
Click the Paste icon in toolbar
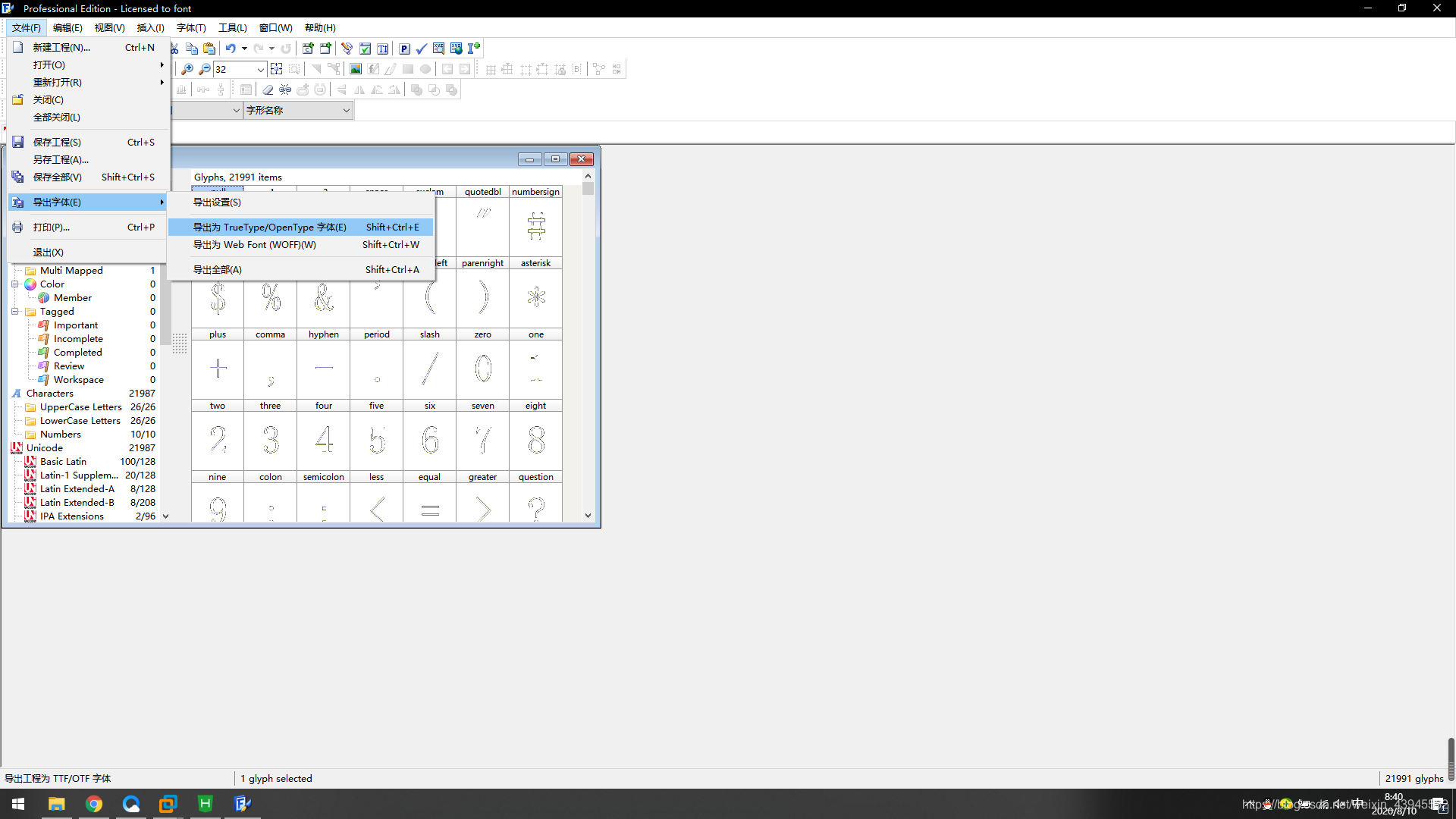click(210, 49)
